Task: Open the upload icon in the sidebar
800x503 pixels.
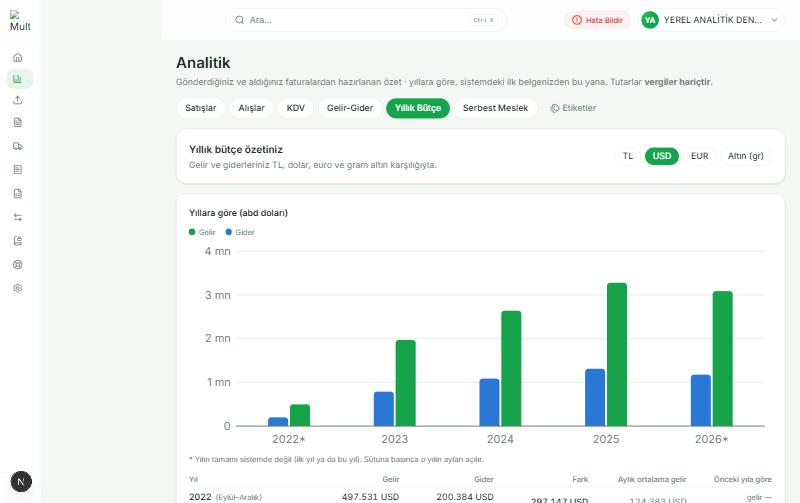Action: click(x=18, y=100)
